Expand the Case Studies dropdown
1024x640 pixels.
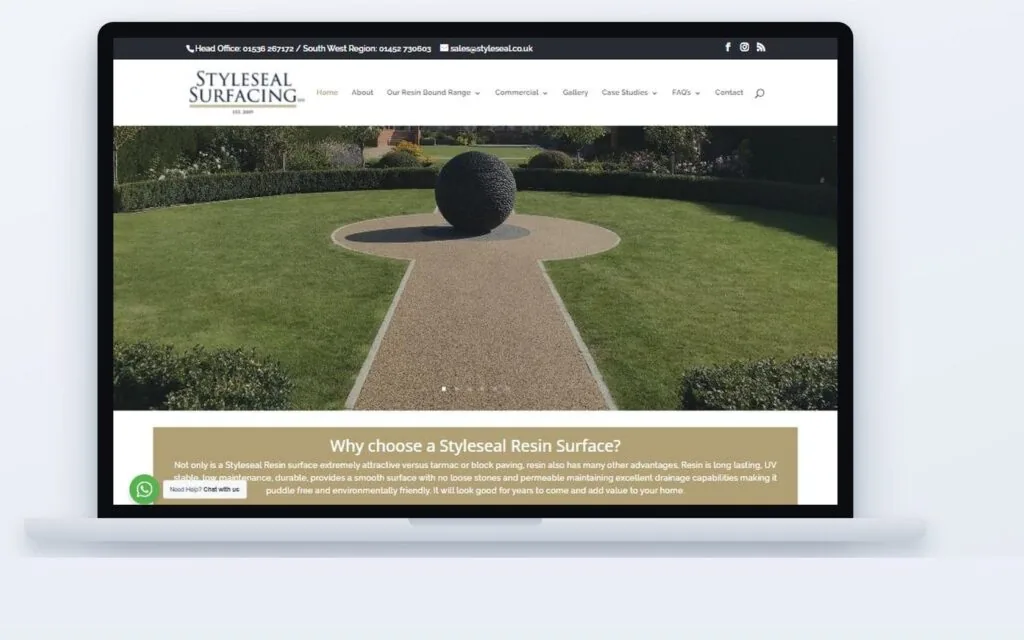pyautogui.click(x=630, y=93)
